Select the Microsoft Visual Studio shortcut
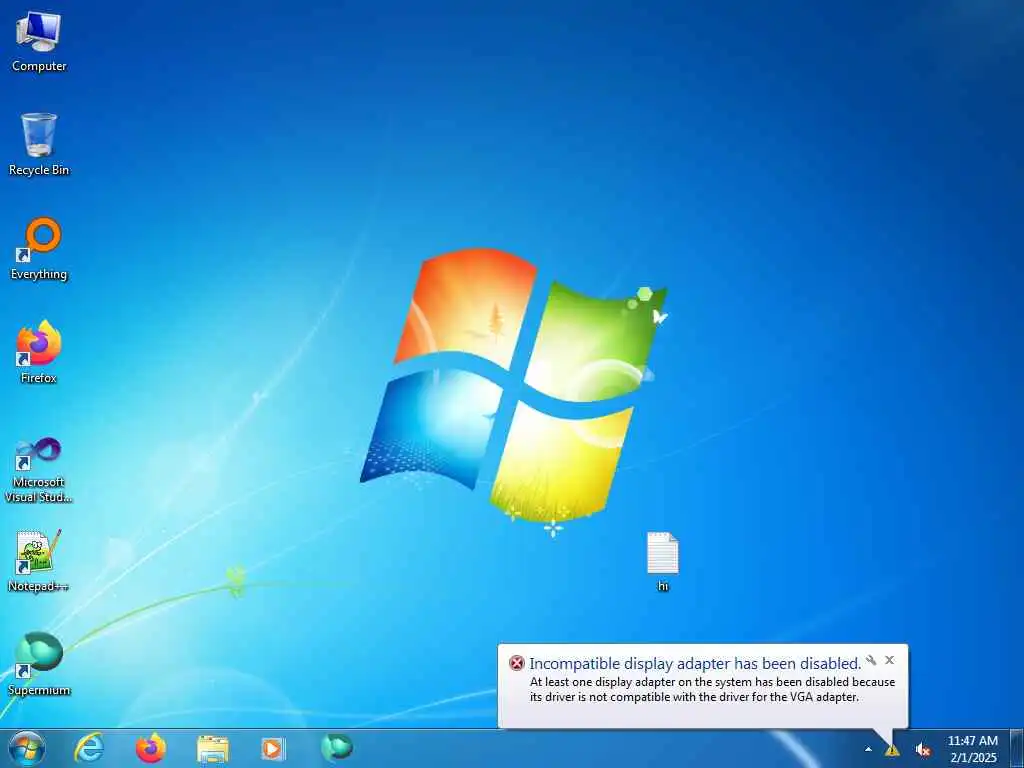 (39, 470)
